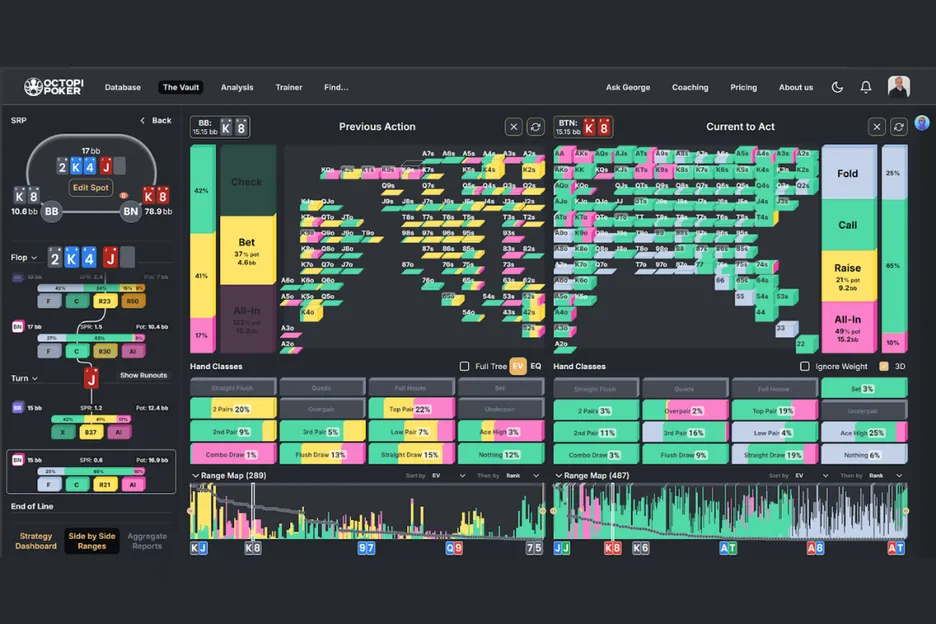Check the Ignore Weight checkbox
Viewport: 936px width, 624px height.
coord(805,367)
